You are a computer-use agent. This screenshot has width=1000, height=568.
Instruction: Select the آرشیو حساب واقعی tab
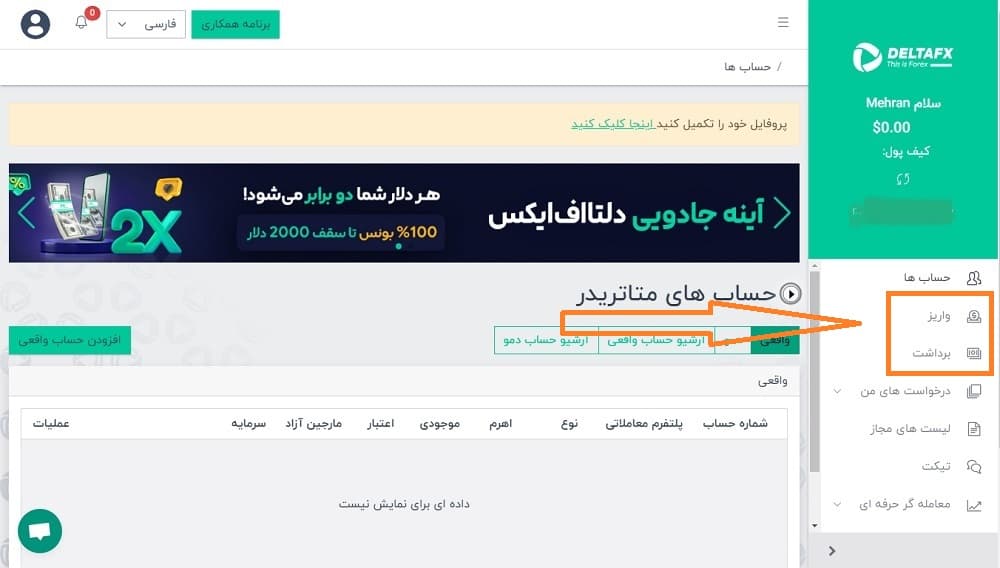[x=656, y=340]
